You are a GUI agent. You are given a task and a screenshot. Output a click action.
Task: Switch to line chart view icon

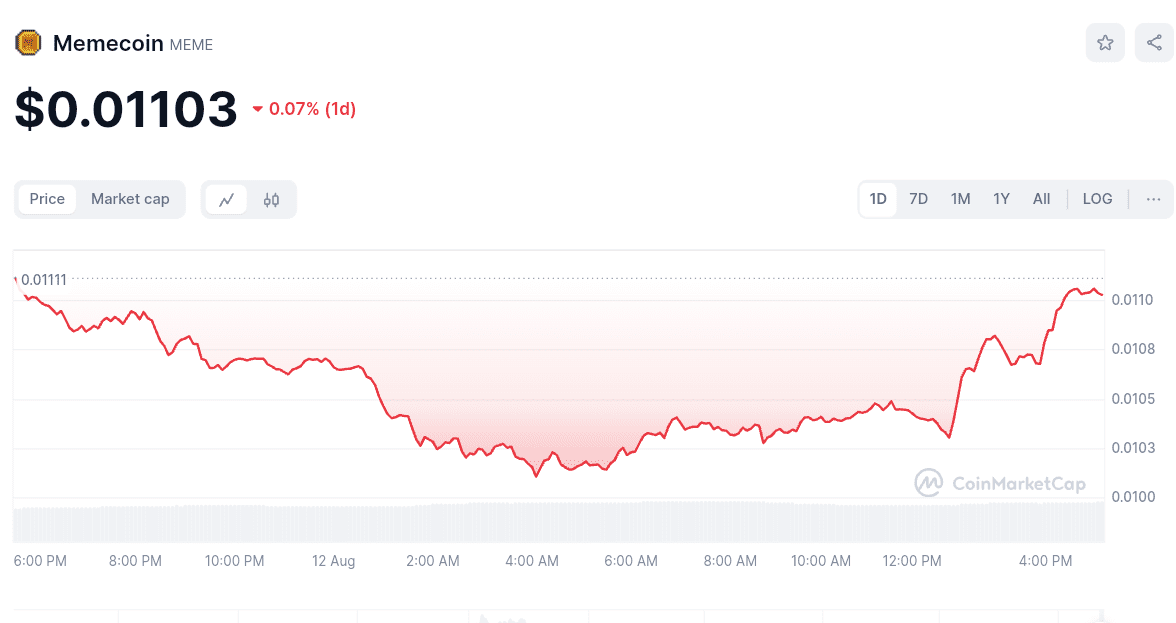point(227,199)
